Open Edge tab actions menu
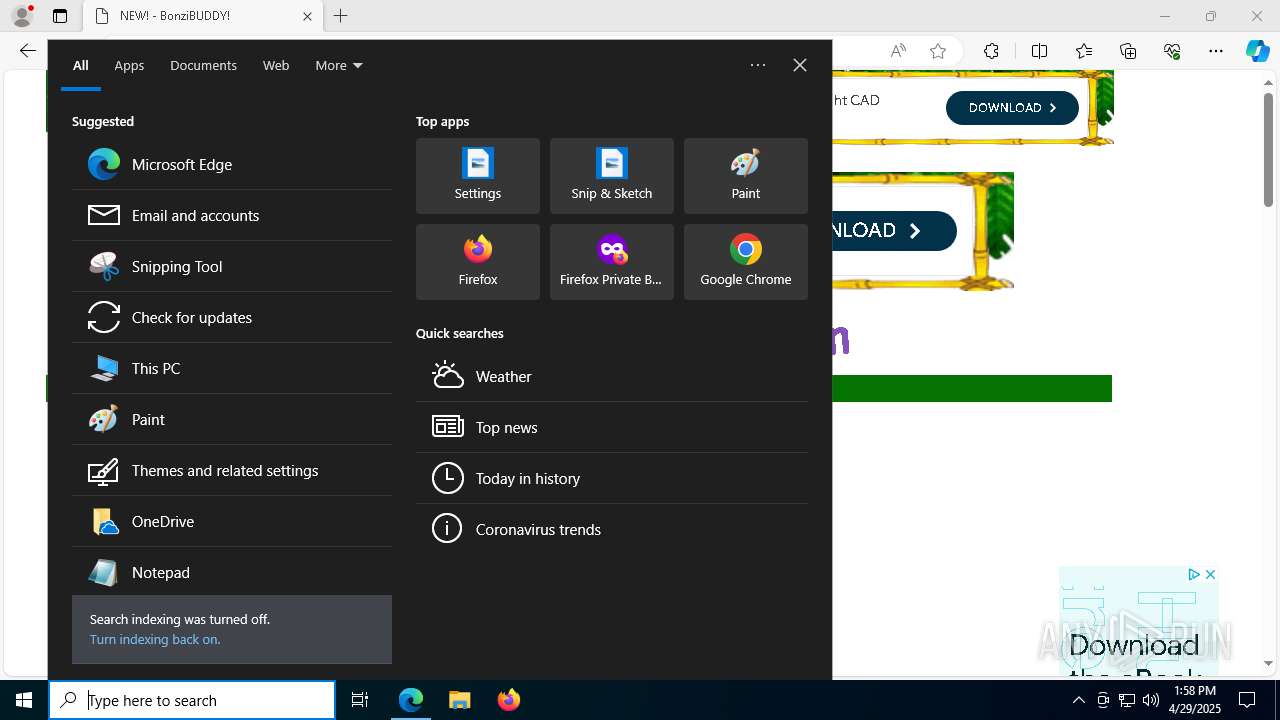 [x=60, y=16]
